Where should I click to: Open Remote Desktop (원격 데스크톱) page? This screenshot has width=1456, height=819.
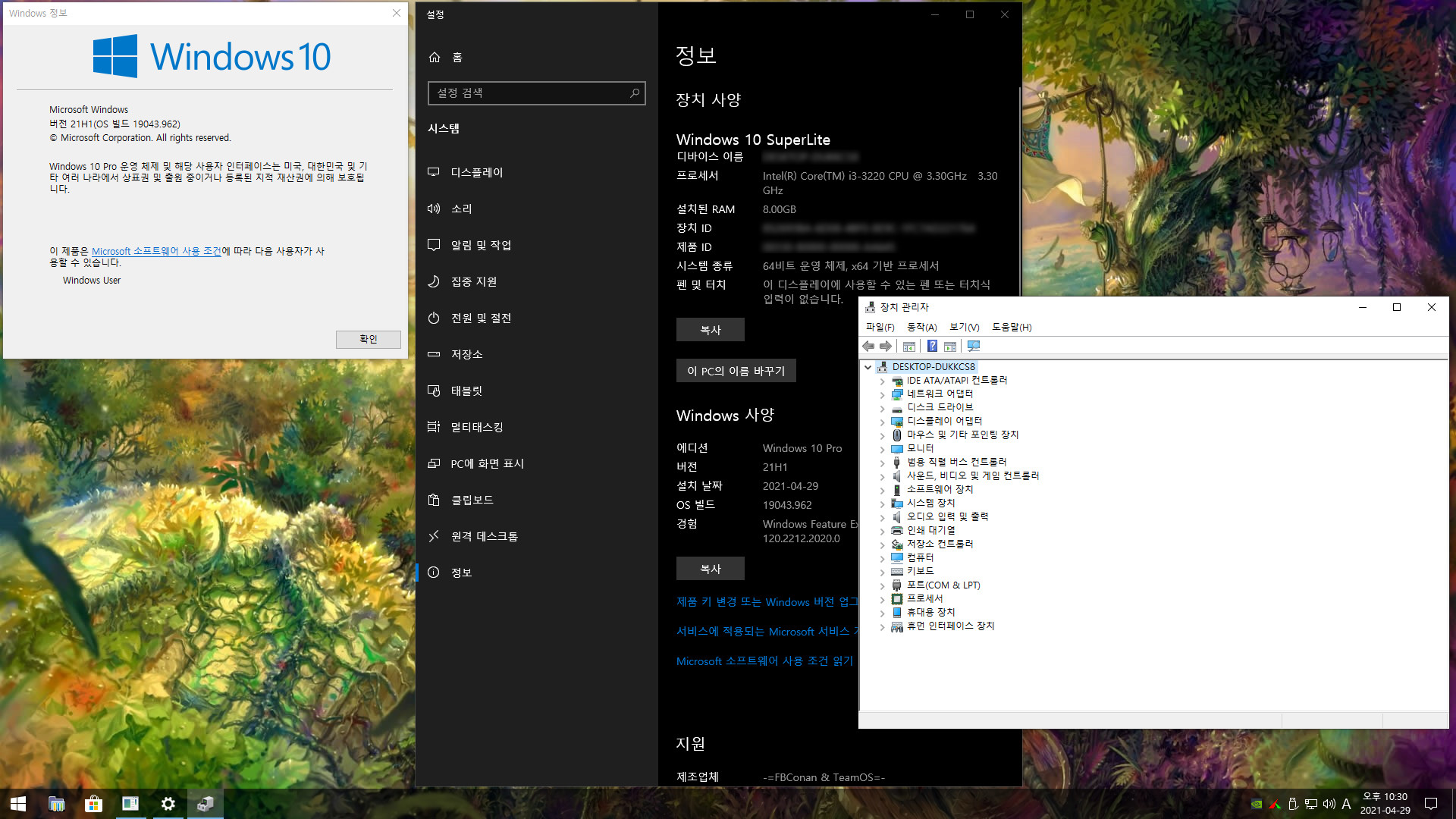[536, 536]
